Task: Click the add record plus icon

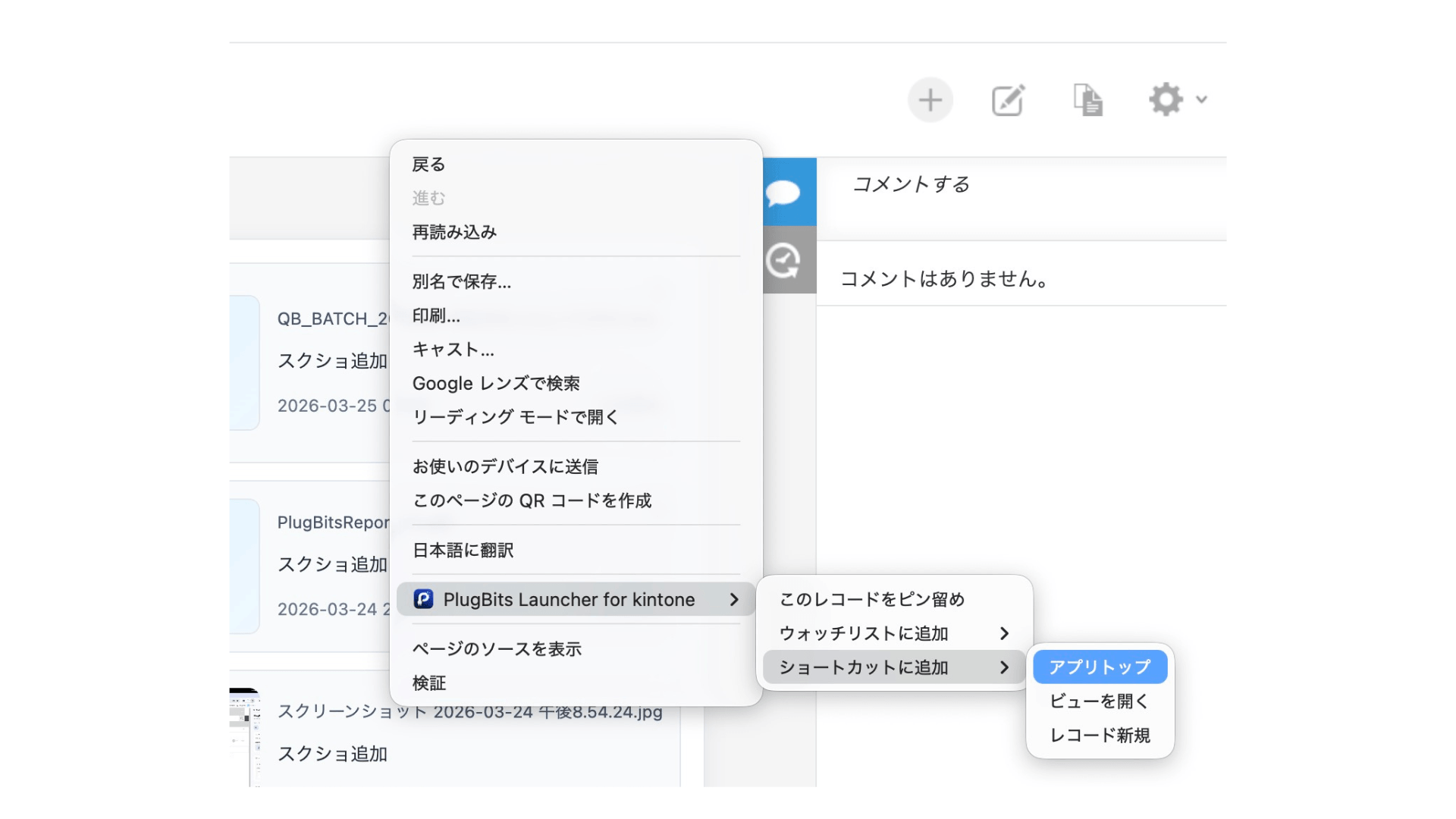Action: click(930, 100)
